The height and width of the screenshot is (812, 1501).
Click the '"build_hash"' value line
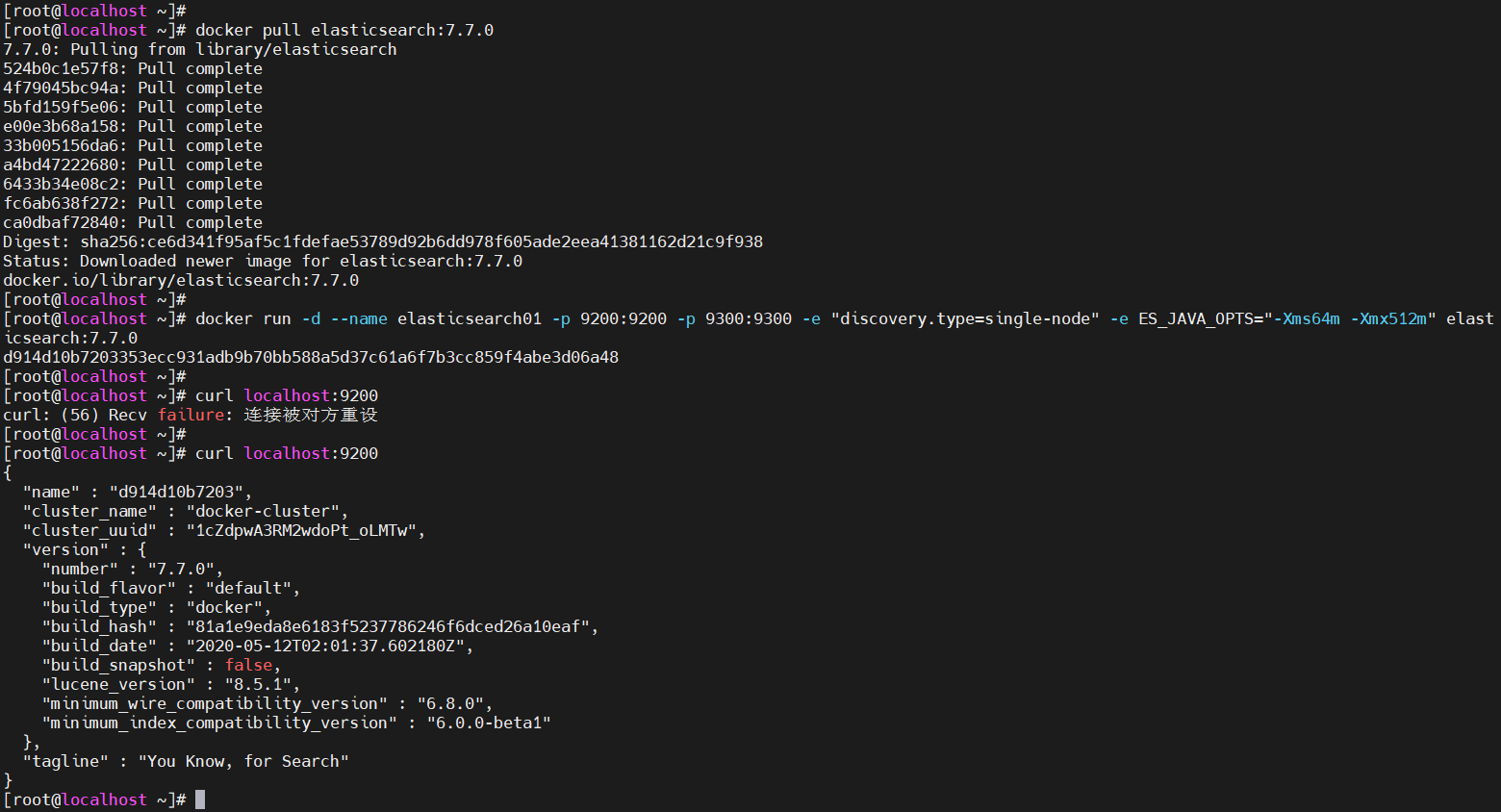pos(320,626)
